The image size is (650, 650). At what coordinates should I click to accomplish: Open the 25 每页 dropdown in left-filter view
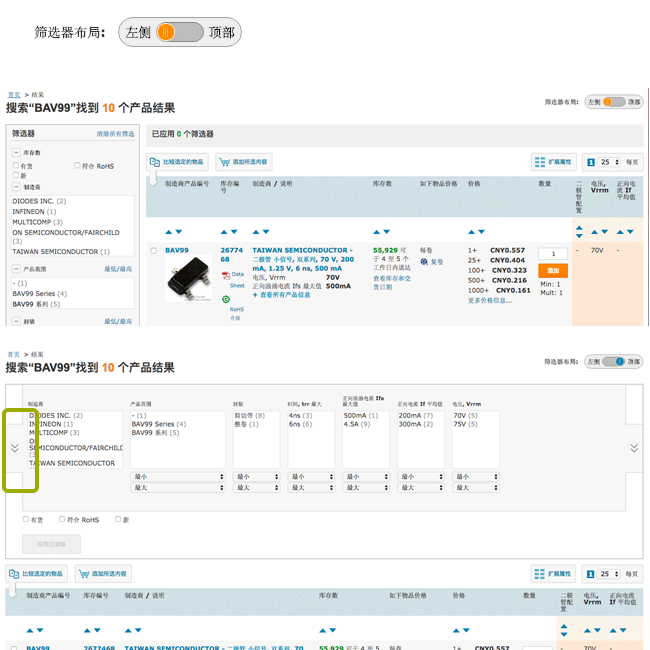click(x=609, y=162)
